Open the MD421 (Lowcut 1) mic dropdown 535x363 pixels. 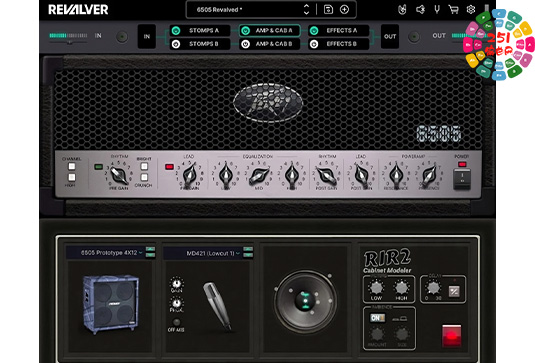(x=203, y=253)
